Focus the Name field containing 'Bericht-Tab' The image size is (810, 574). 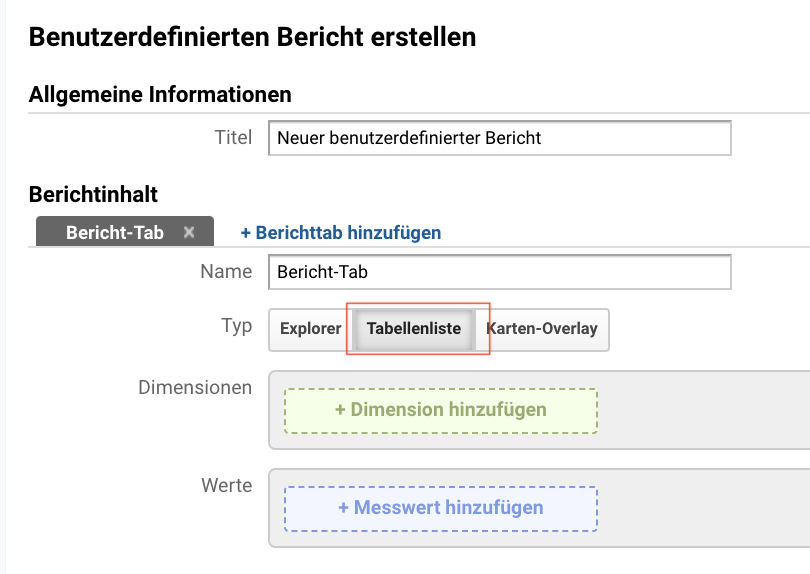coord(500,272)
